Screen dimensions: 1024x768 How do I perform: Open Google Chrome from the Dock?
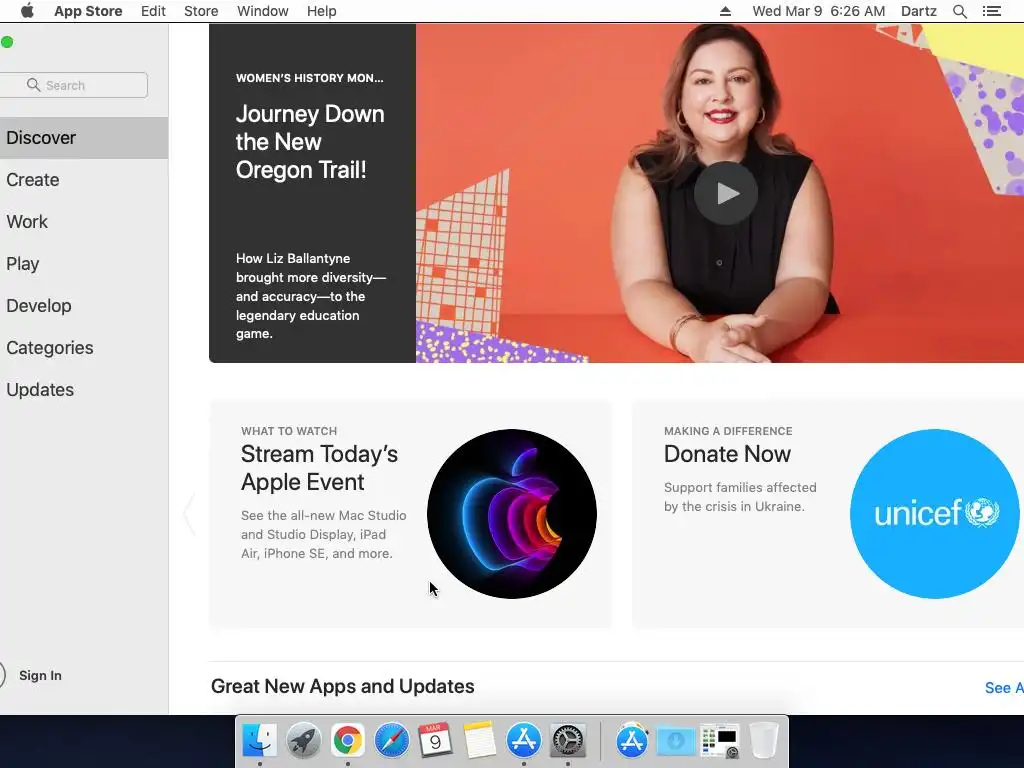(347, 741)
